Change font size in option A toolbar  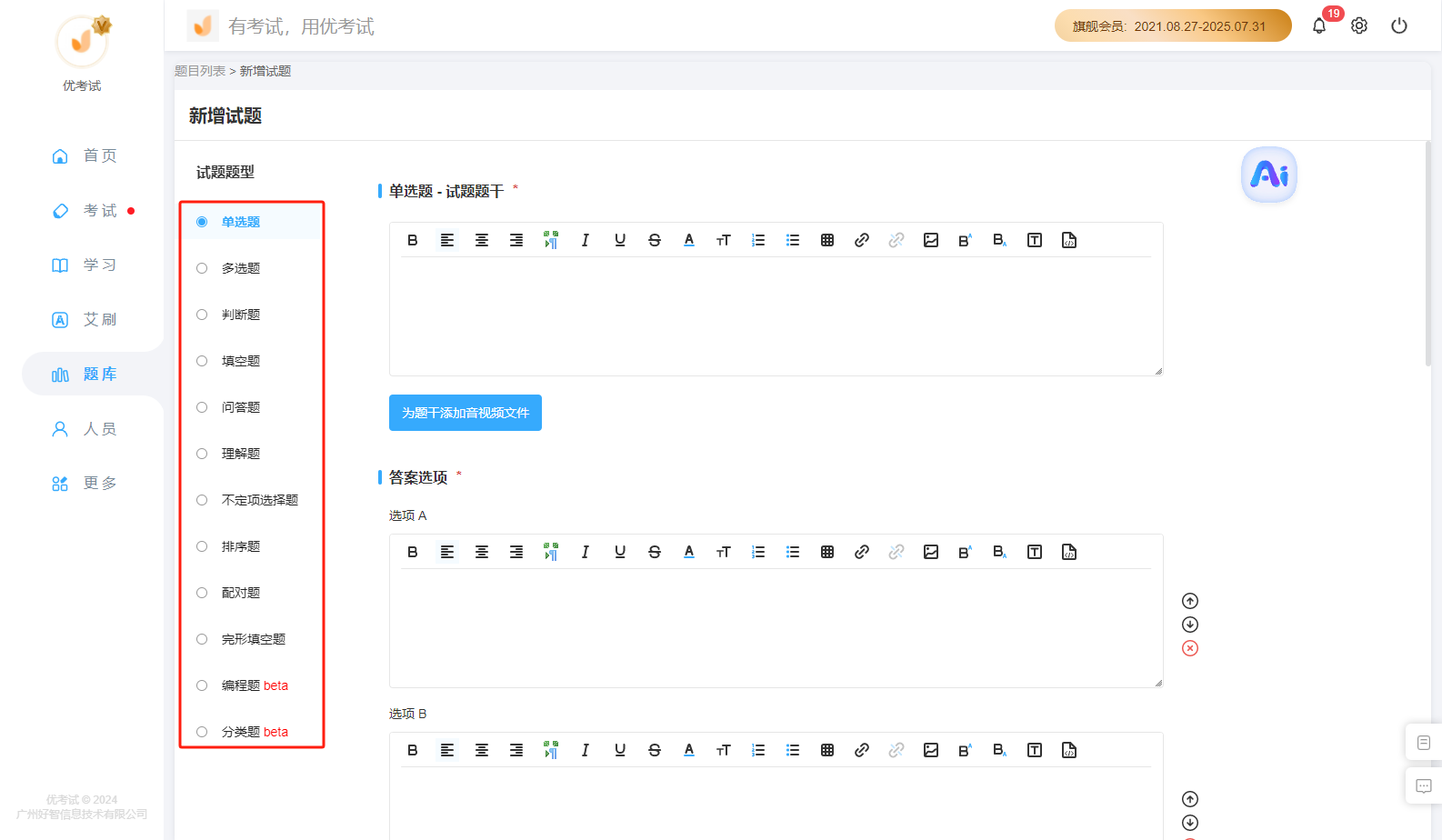(x=724, y=552)
